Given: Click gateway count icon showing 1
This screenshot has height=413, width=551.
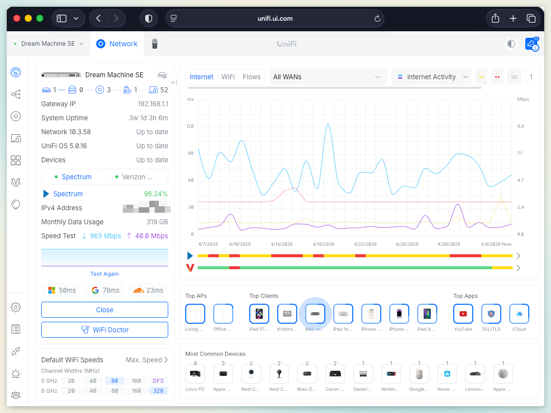Looking at the screenshot, I should click(x=46, y=90).
